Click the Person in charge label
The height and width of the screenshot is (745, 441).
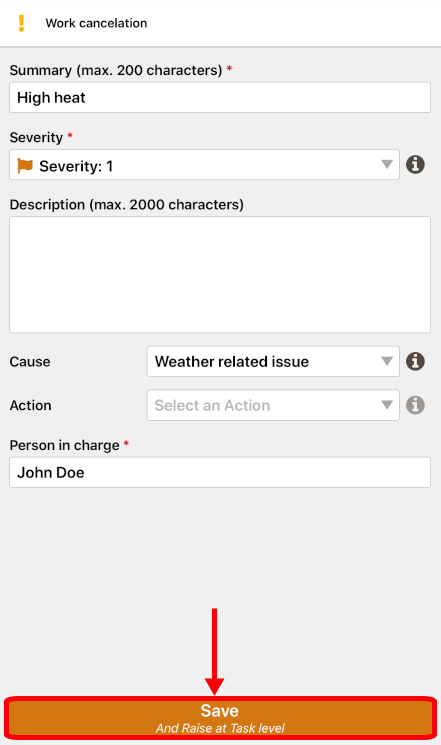[65, 445]
